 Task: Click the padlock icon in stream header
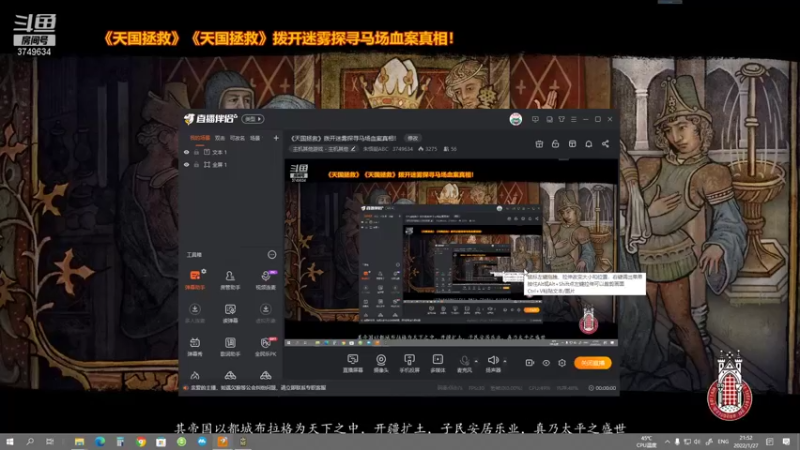click(556, 144)
